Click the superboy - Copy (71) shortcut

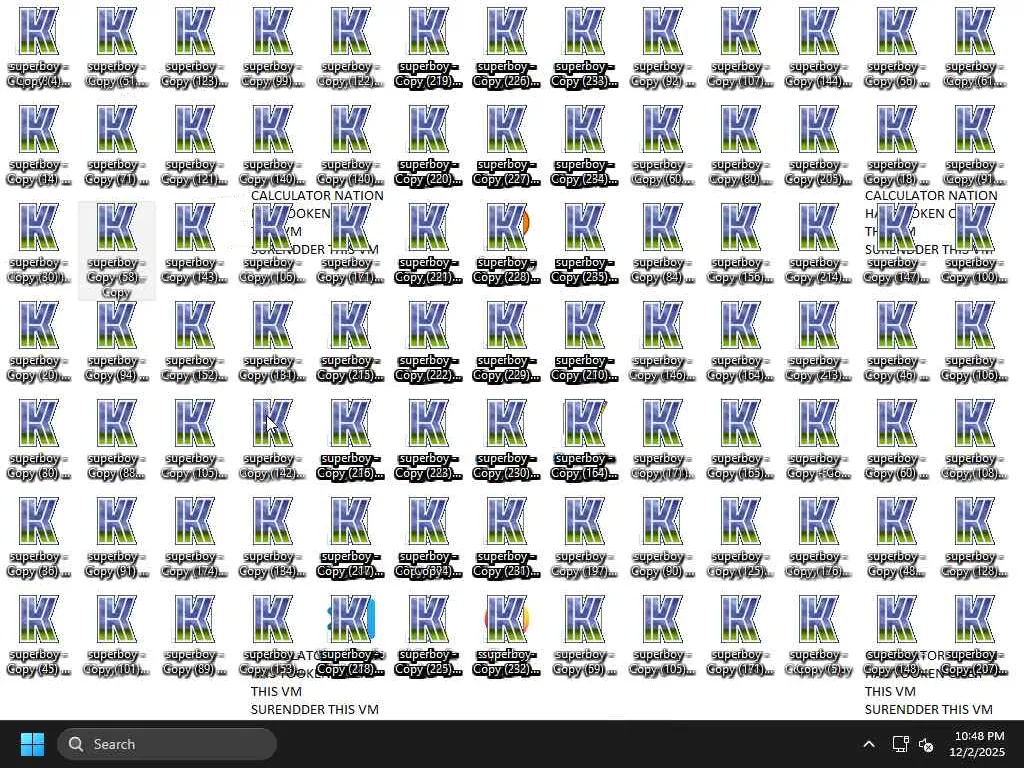pyautogui.click(x=117, y=145)
